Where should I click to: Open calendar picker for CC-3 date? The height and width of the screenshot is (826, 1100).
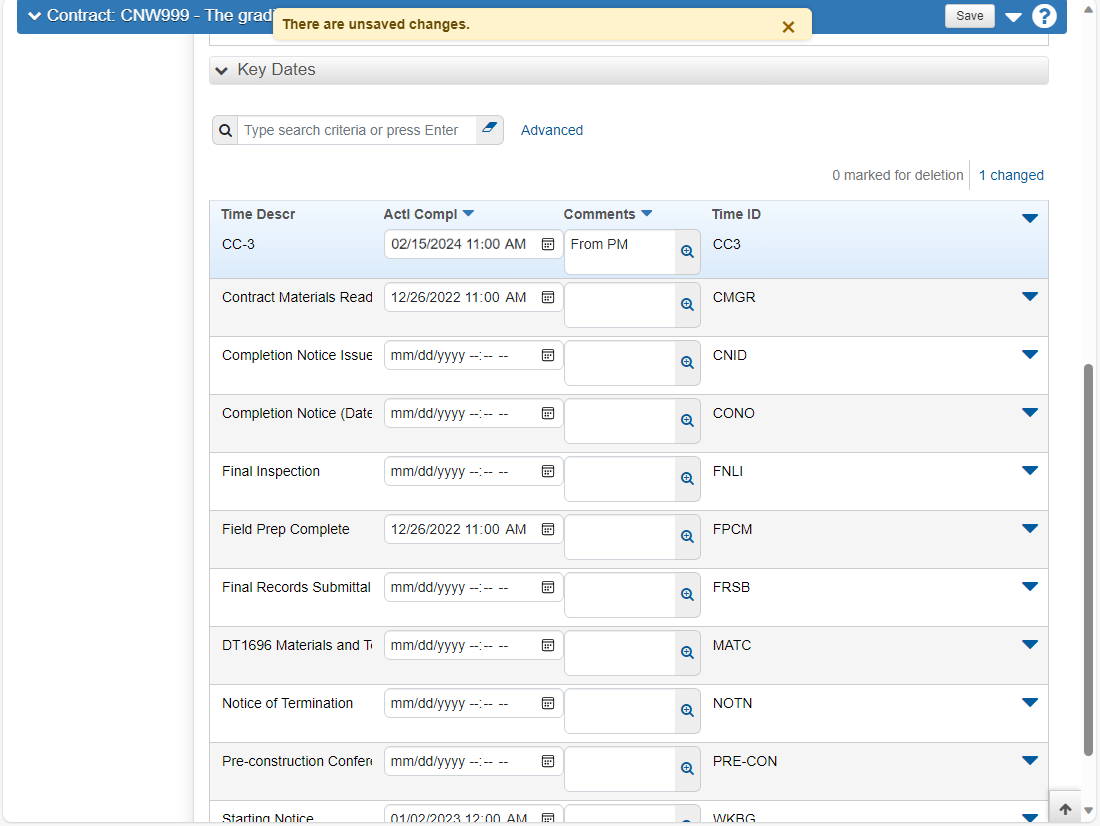pos(548,244)
